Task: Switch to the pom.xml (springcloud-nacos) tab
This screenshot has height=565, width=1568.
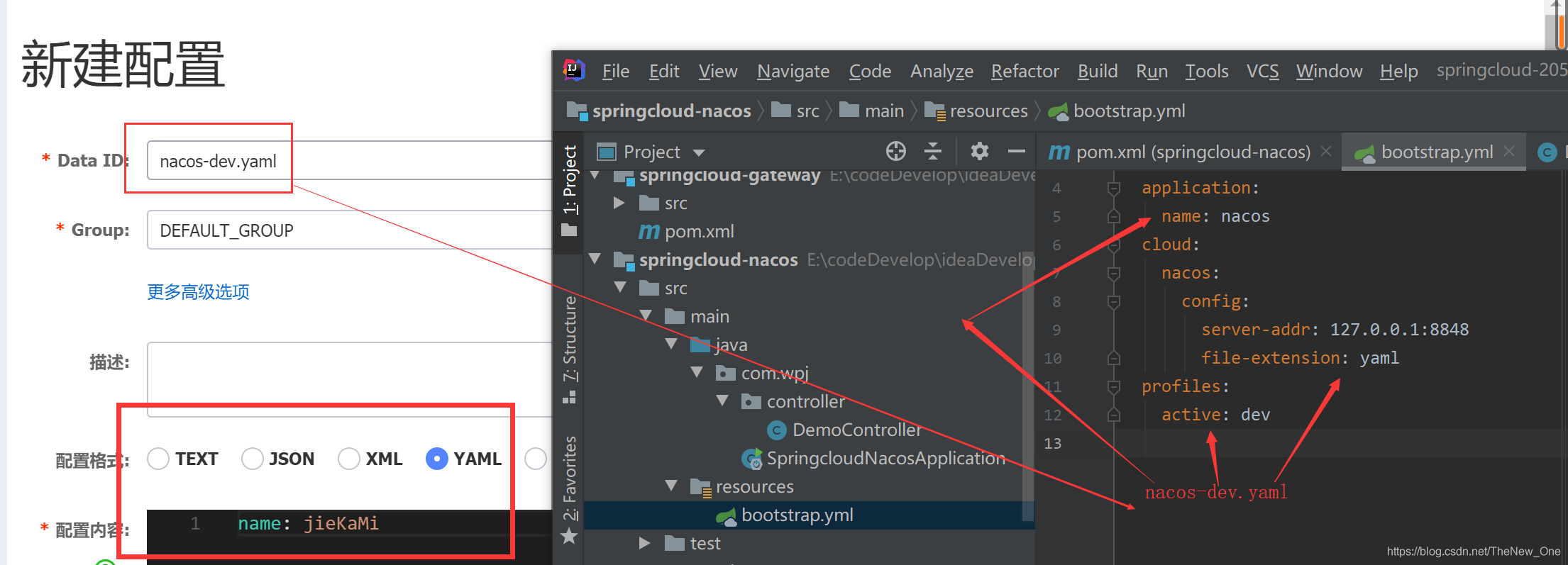Action: pos(1188,152)
